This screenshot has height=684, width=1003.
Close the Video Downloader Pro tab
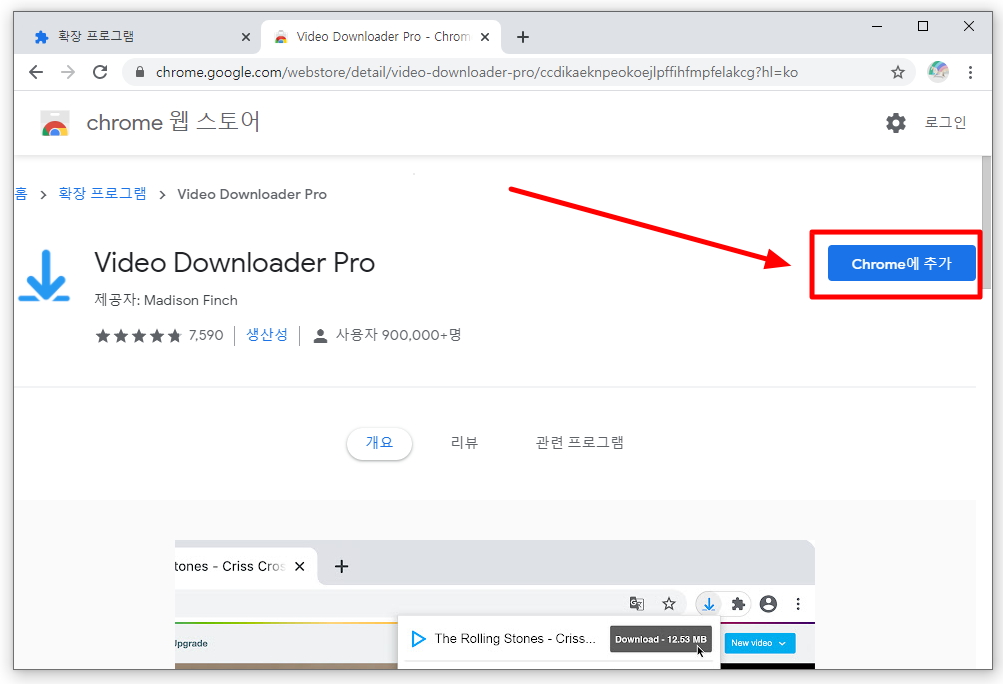click(485, 37)
